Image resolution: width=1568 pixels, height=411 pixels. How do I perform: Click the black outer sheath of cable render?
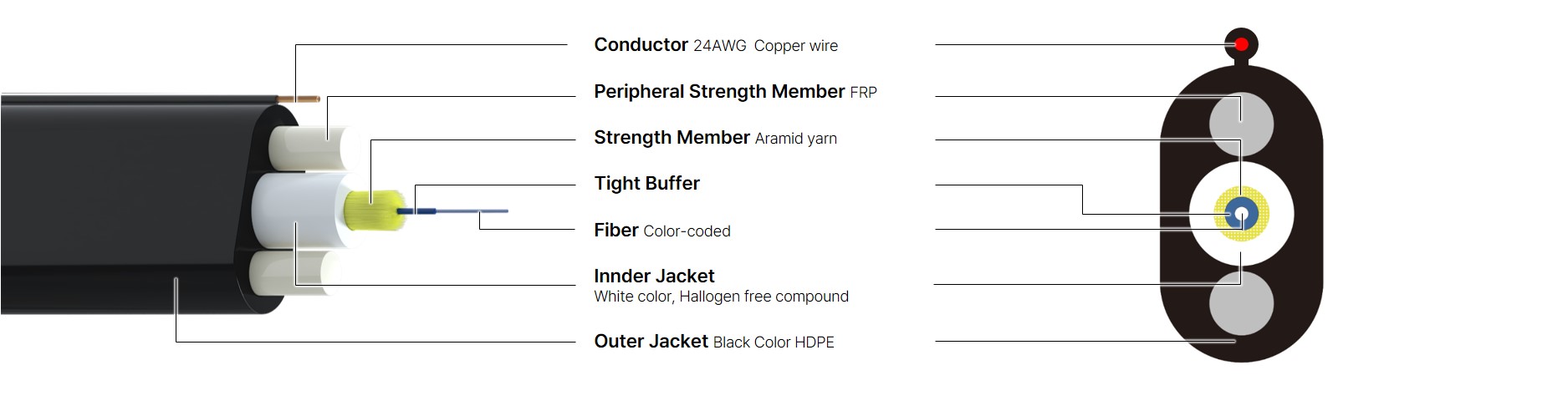[x=125, y=205]
